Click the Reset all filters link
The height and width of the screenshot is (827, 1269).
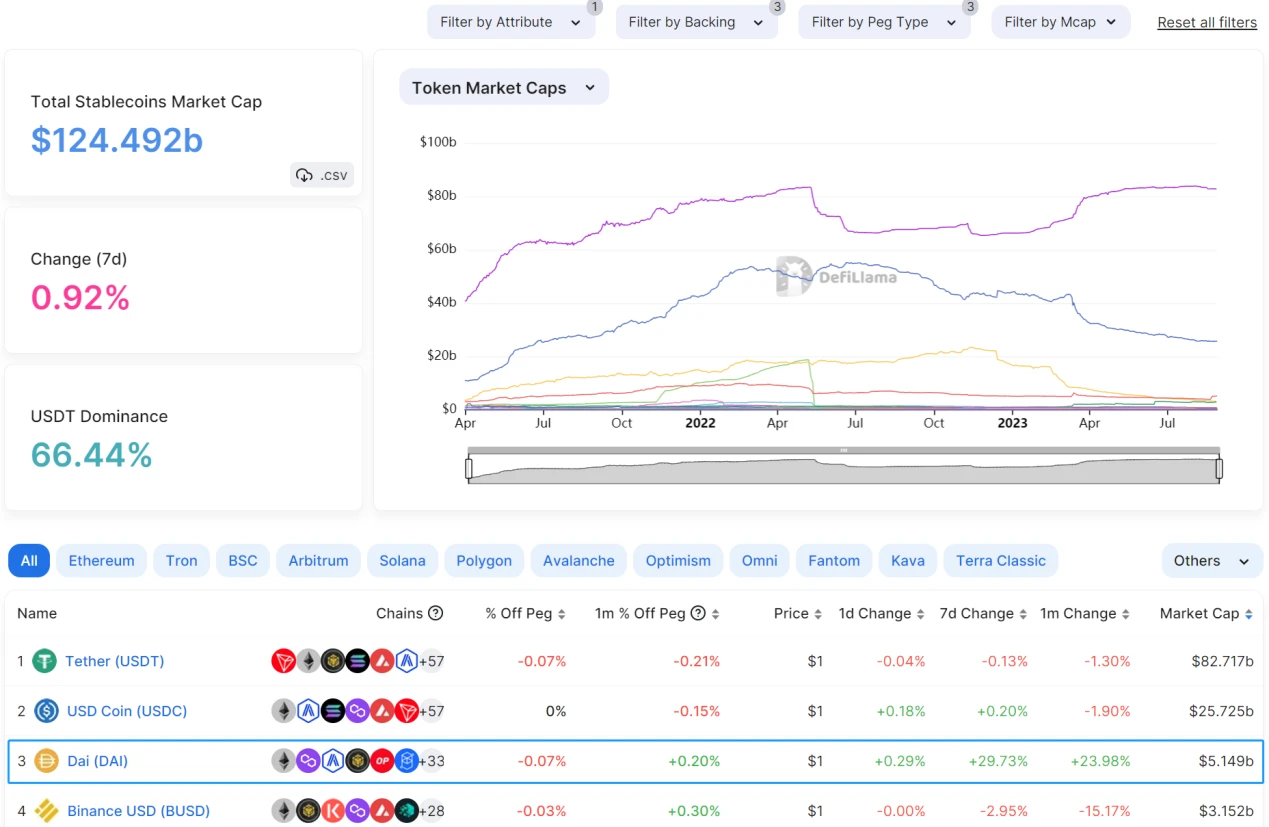(1207, 22)
